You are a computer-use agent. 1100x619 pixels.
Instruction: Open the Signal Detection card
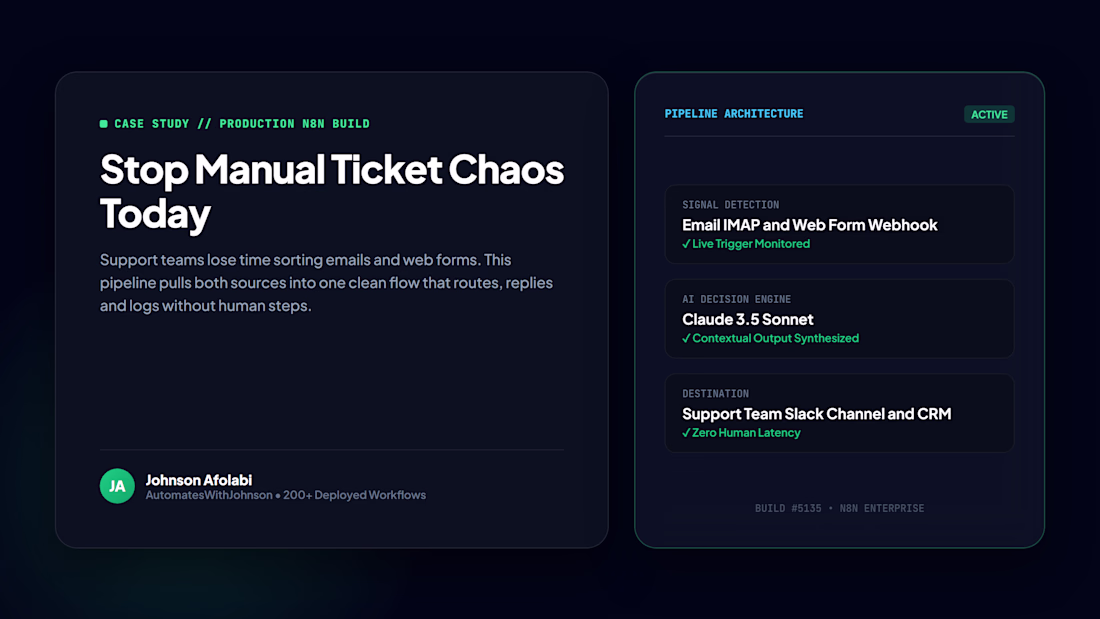click(839, 224)
